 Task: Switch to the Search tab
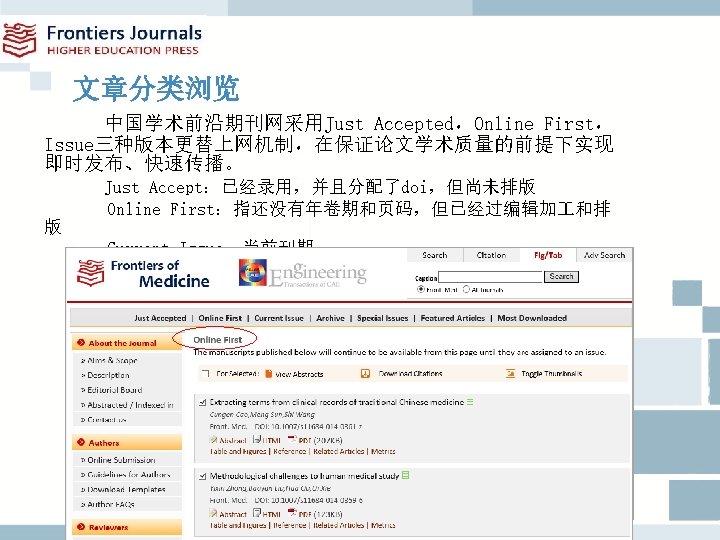pyautogui.click(x=434, y=255)
